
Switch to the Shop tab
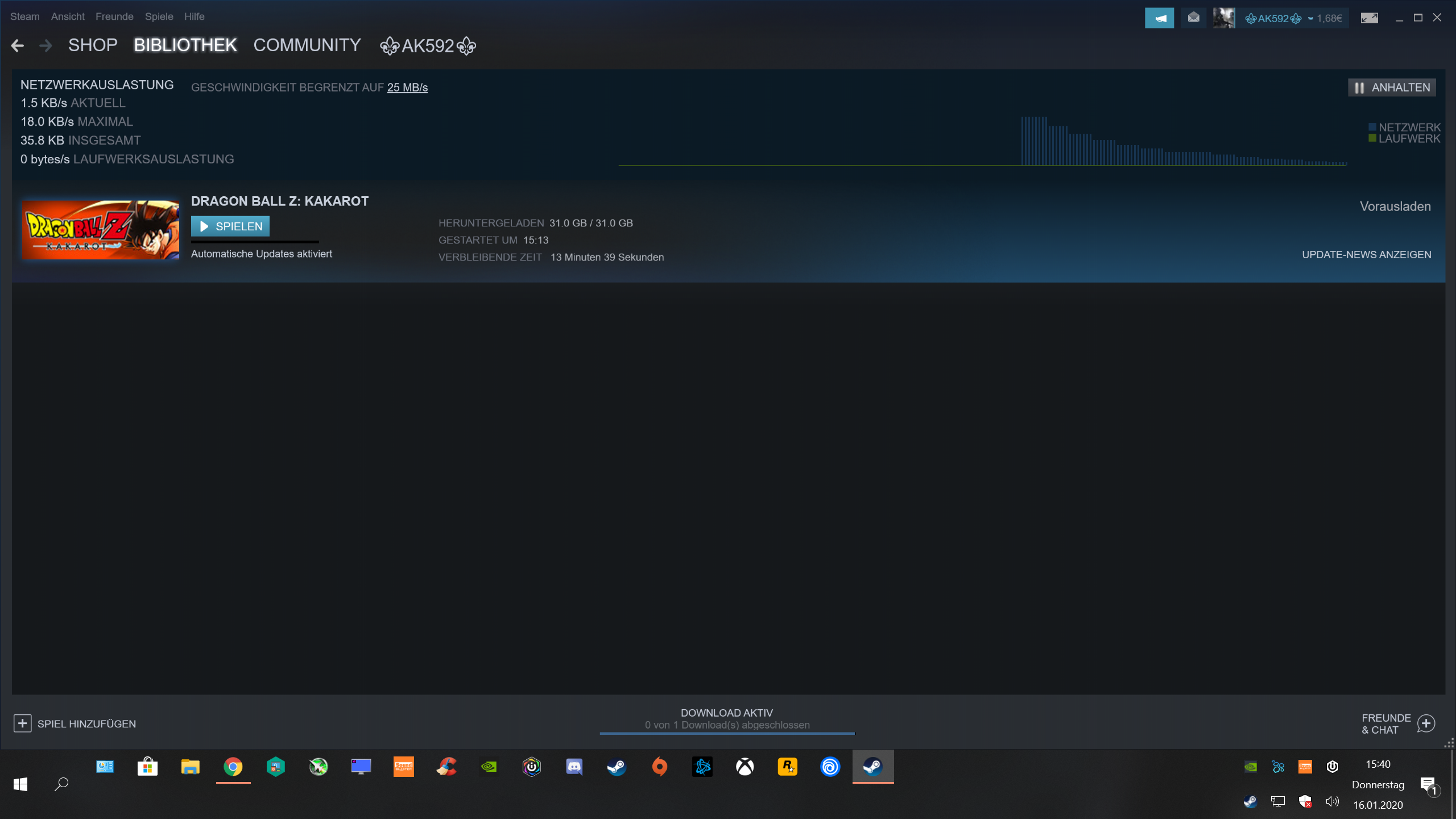93,45
